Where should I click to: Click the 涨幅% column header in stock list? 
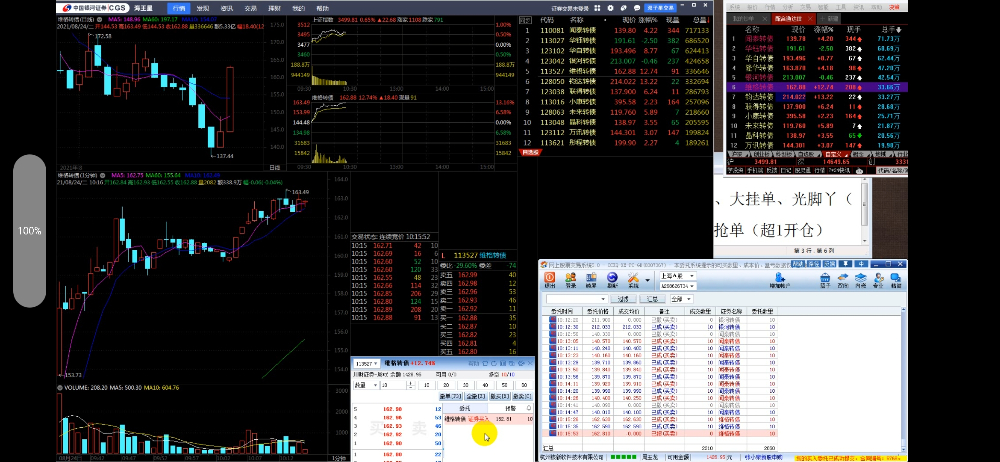[649, 20]
